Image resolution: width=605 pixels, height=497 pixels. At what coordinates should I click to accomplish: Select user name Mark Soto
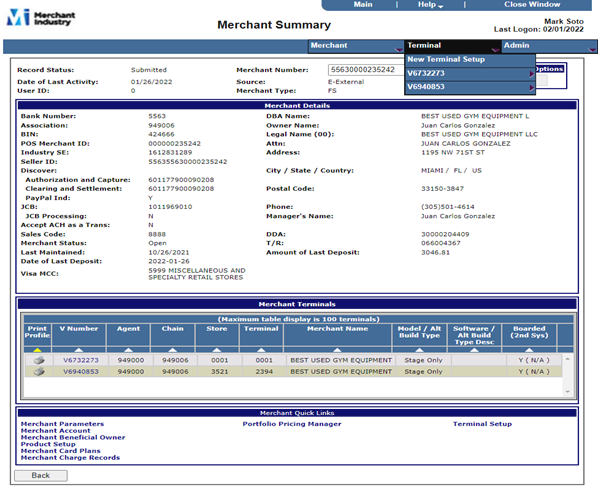point(564,22)
